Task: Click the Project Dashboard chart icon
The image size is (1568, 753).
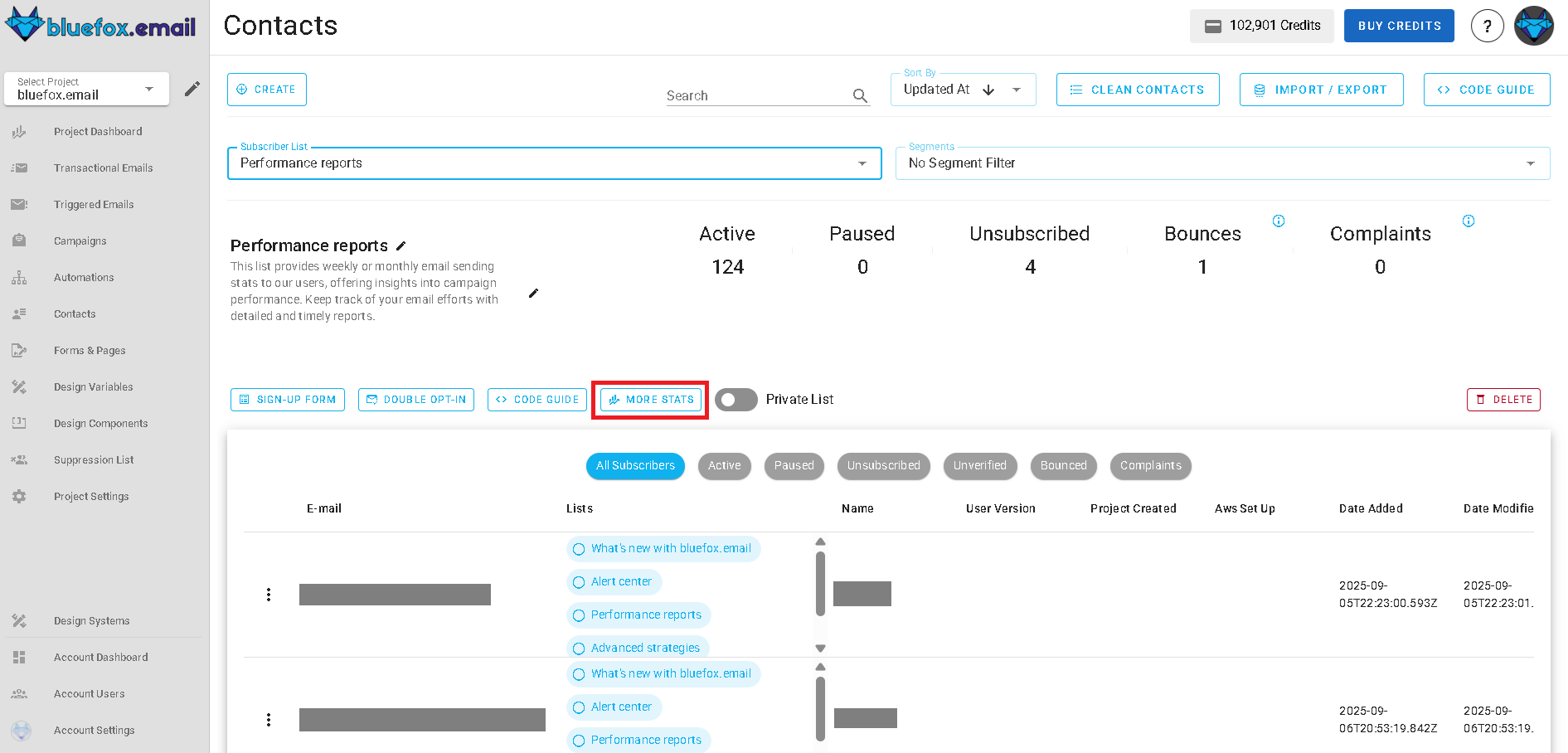Action: point(19,131)
